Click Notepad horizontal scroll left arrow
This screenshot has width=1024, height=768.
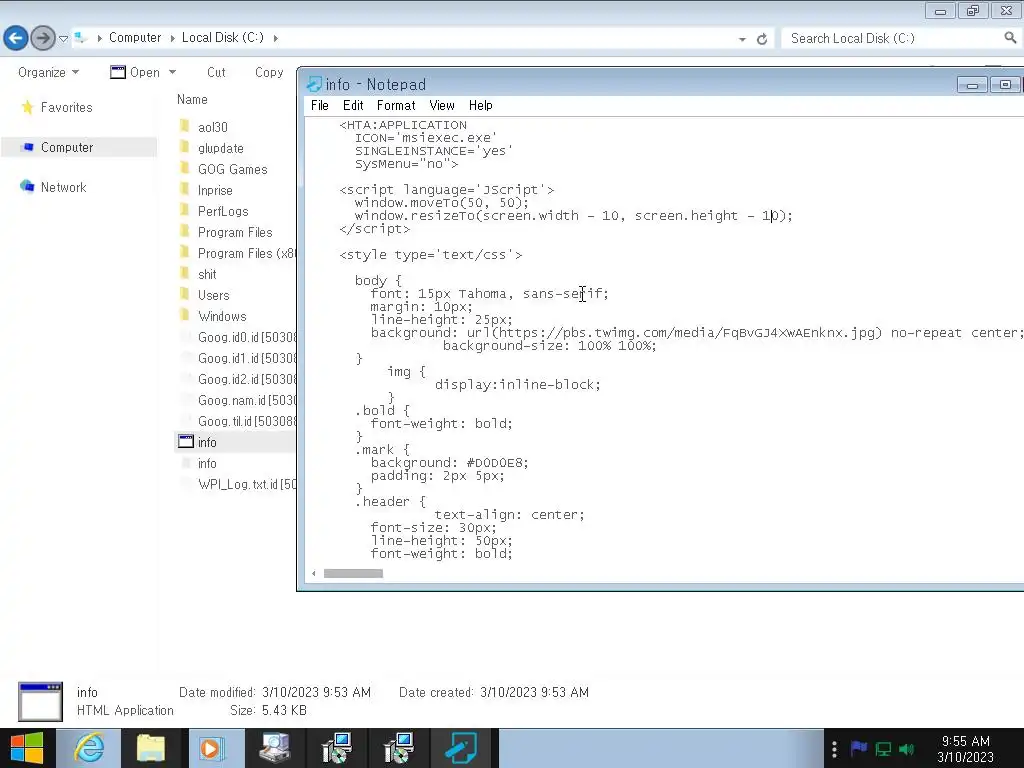[314, 573]
